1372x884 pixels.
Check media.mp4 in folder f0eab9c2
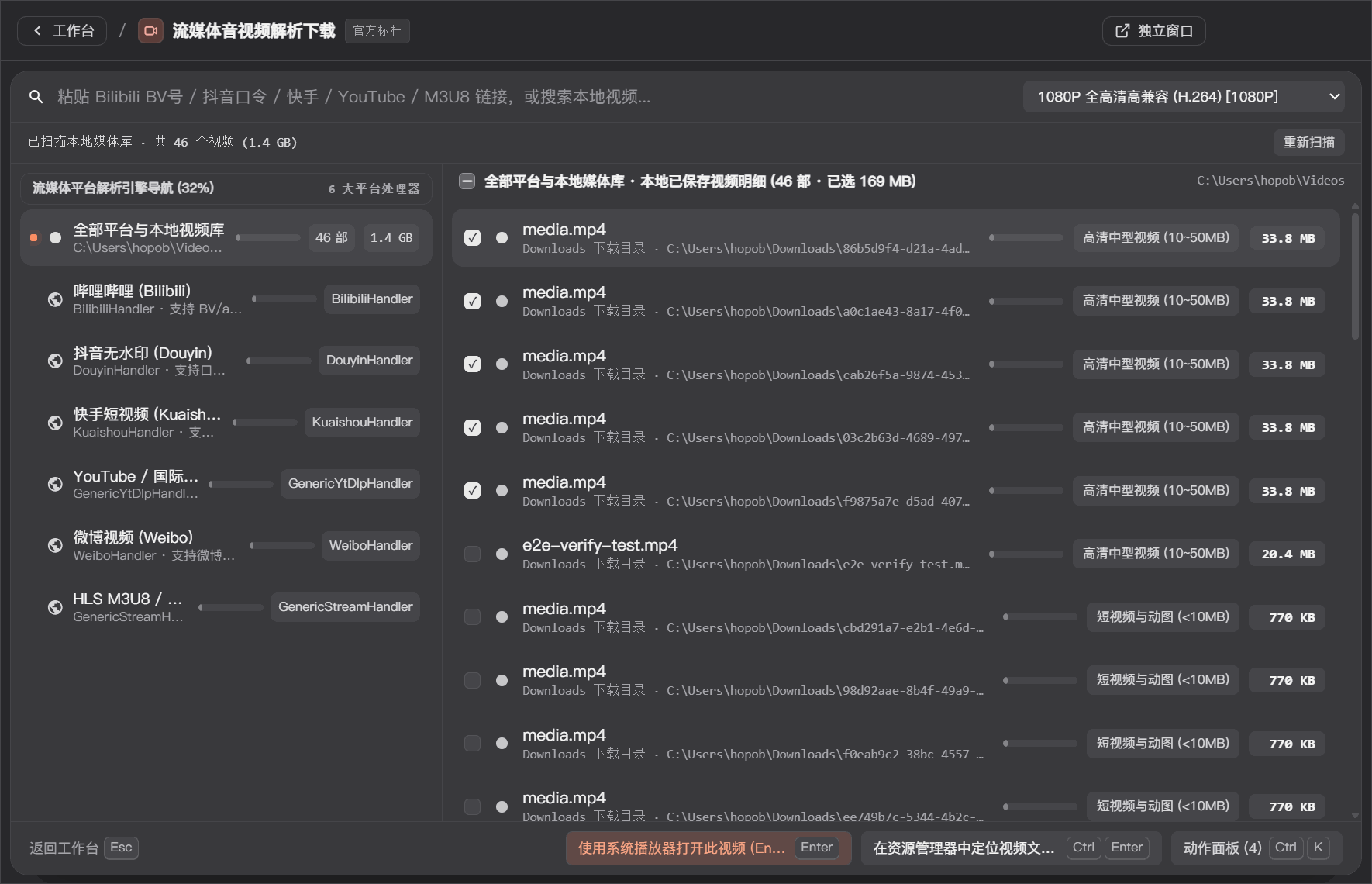[x=472, y=744]
